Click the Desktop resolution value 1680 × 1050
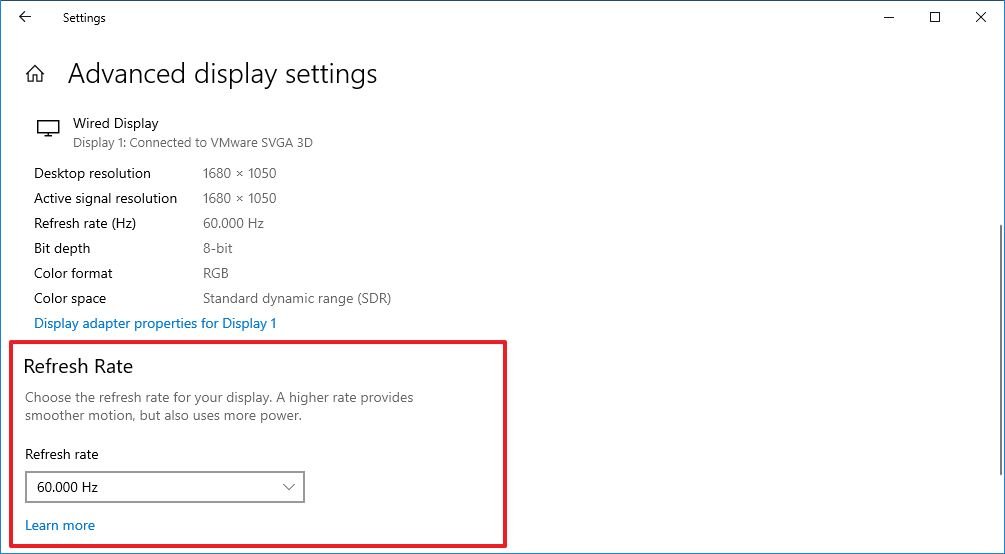 pos(239,173)
